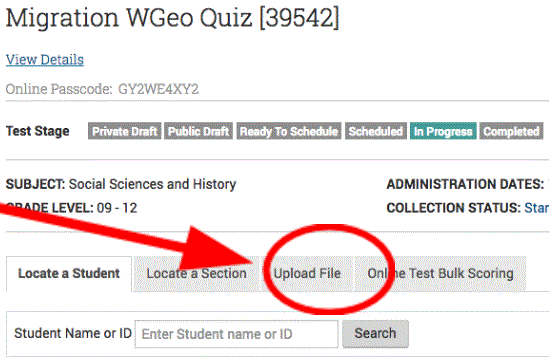Click the Migration WGeo Quiz title
Screen dimensions: 560x360
[172, 18]
